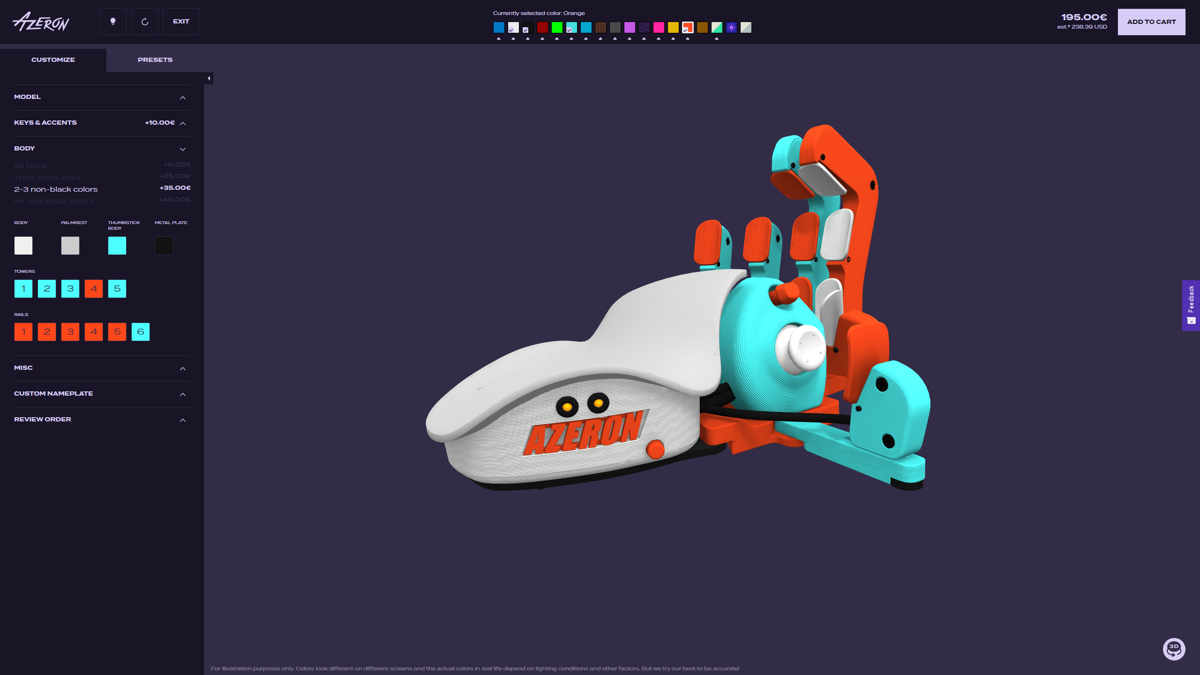Pick the white palette swatch
This screenshot has width=1200, height=675.
(x=513, y=28)
